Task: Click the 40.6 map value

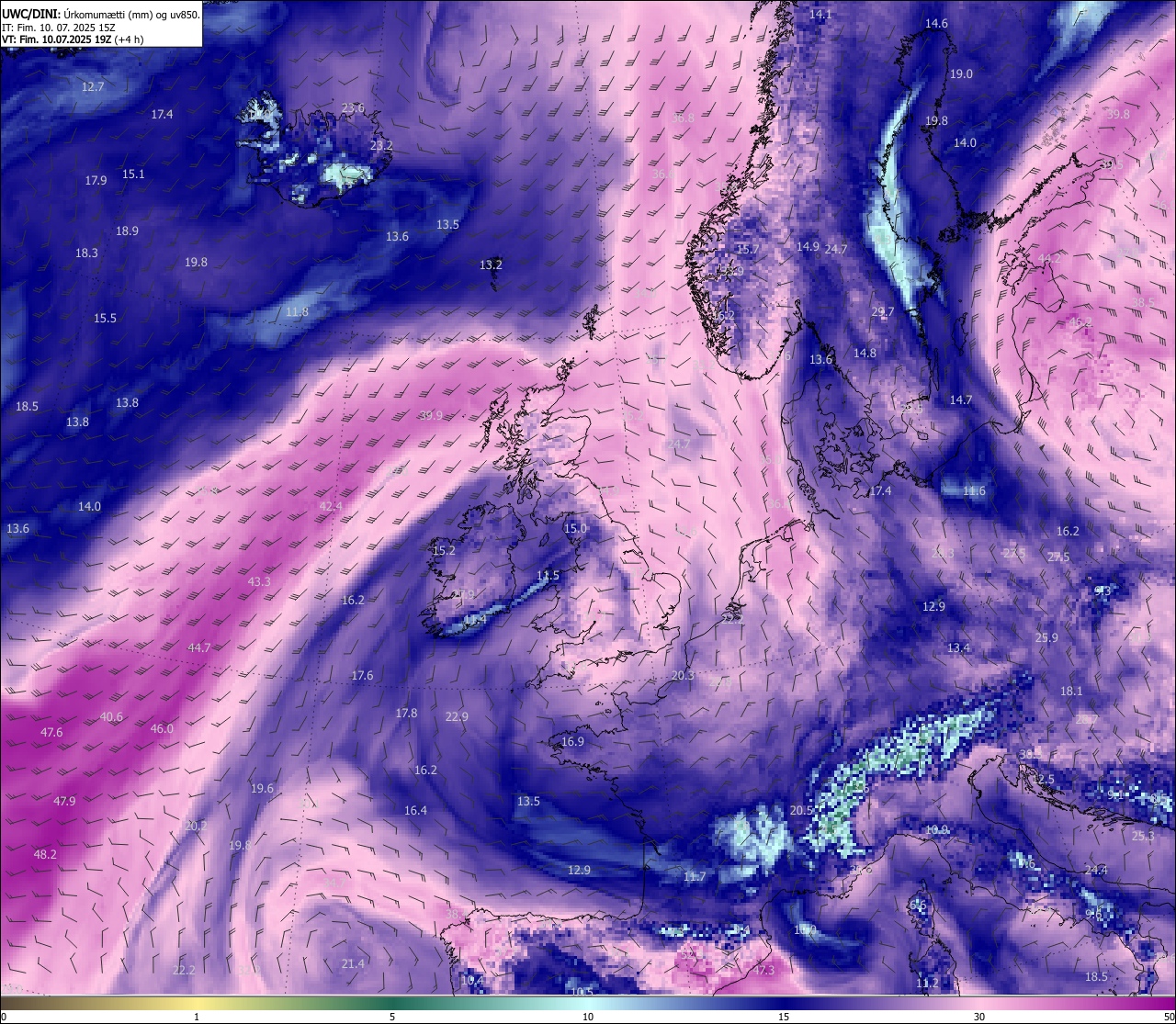Action: (x=111, y=717)
